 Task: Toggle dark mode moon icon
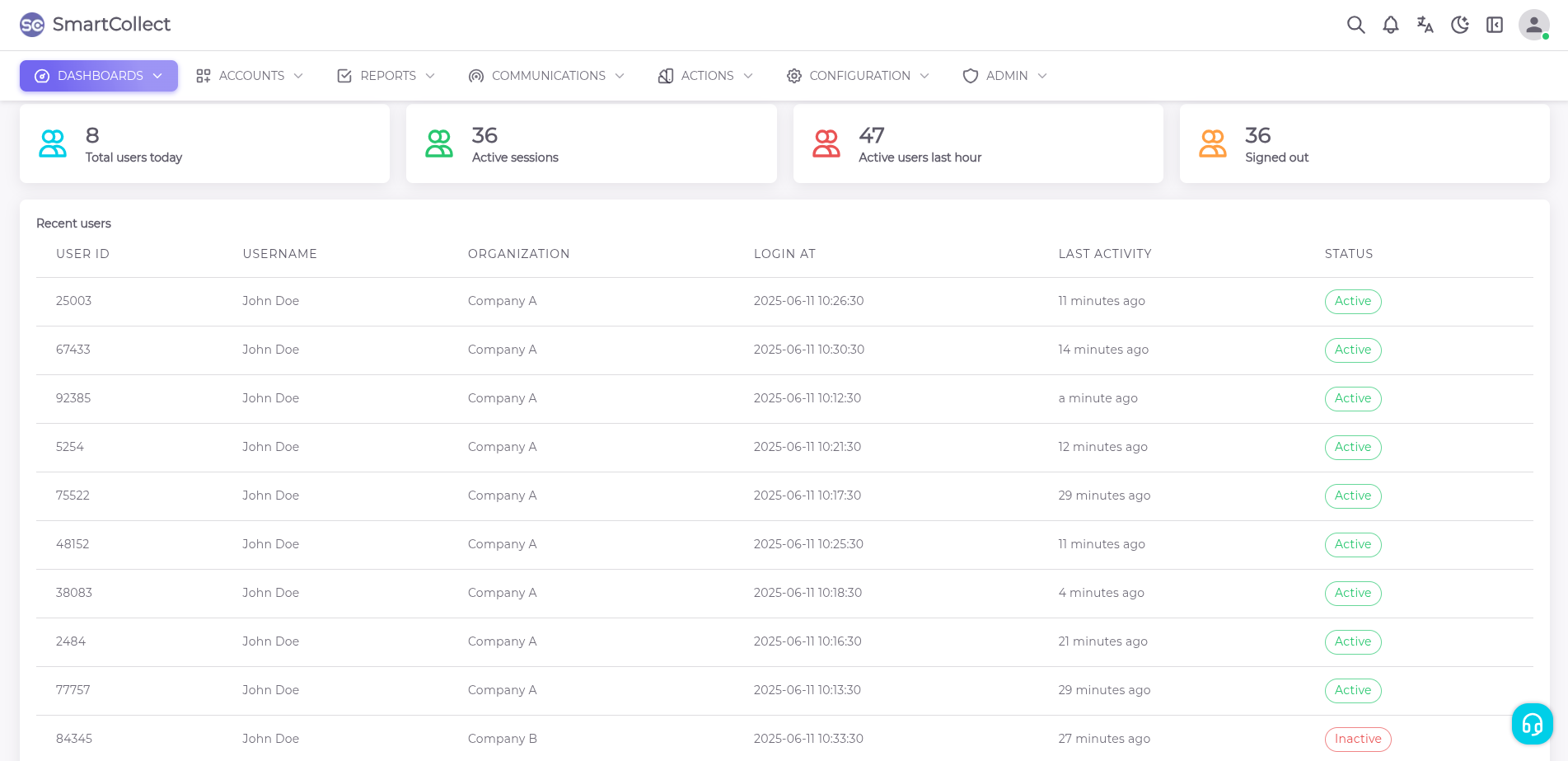tap(1460, 25)
